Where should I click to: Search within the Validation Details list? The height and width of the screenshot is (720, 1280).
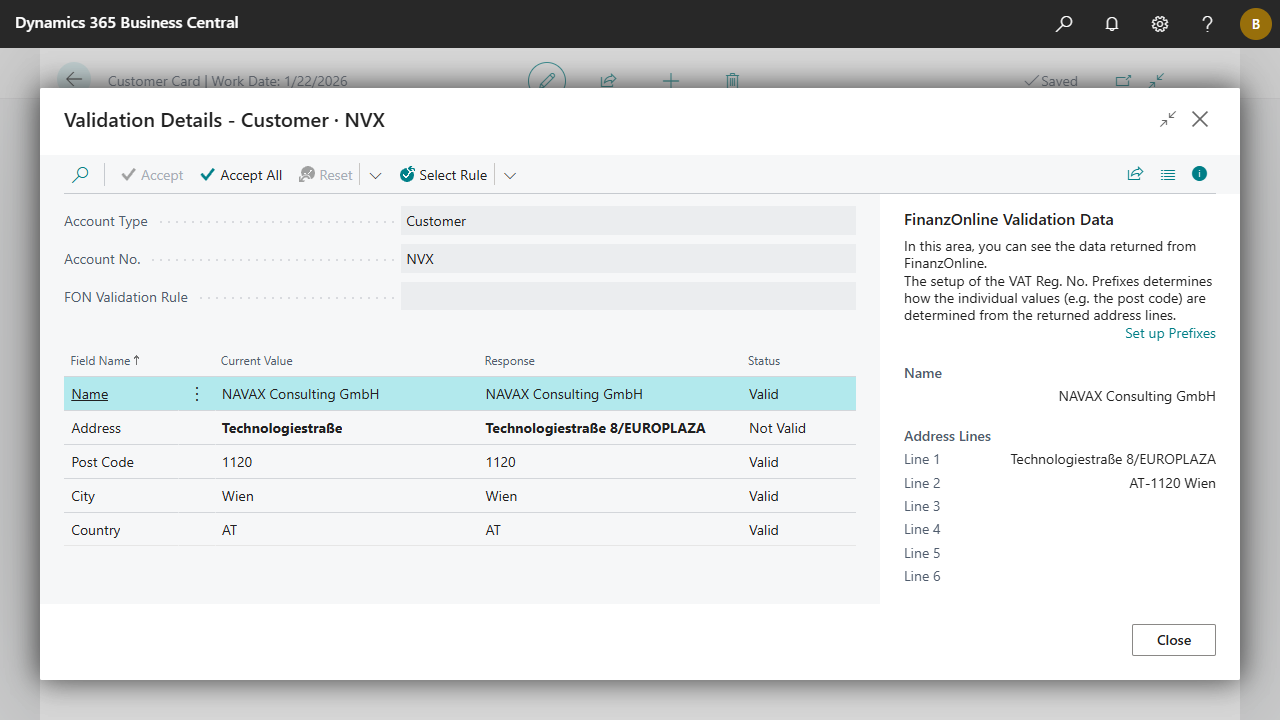click(x=80, y=175)
